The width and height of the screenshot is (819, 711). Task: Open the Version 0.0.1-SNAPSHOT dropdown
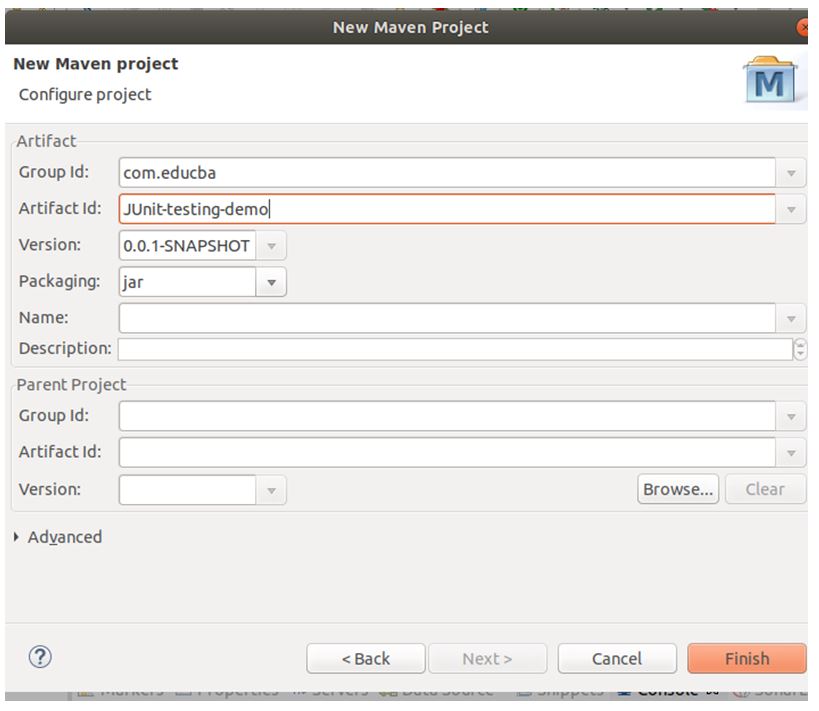(272, 245)
